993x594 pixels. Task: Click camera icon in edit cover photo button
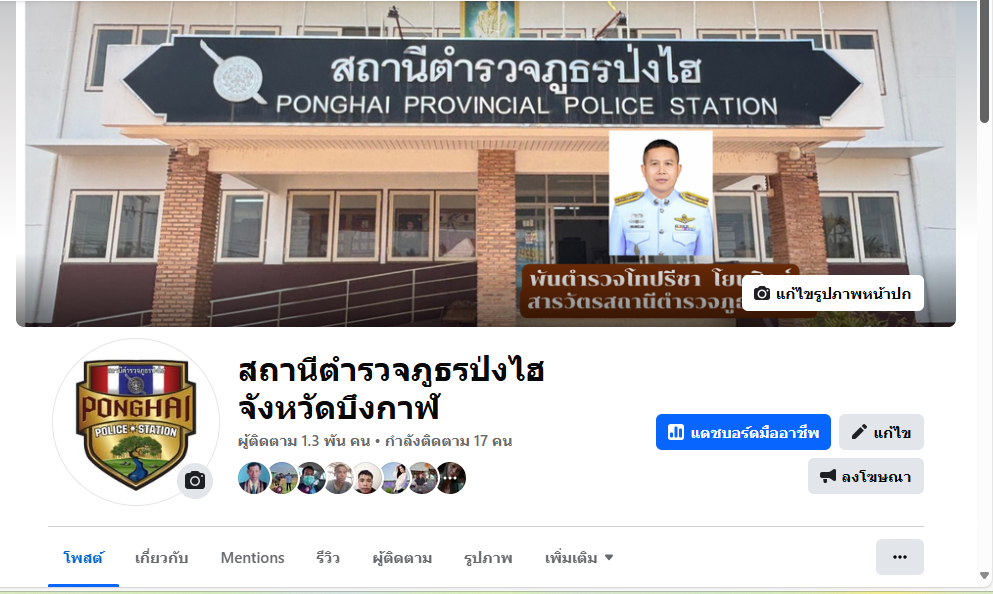click(x=762, y=294)
